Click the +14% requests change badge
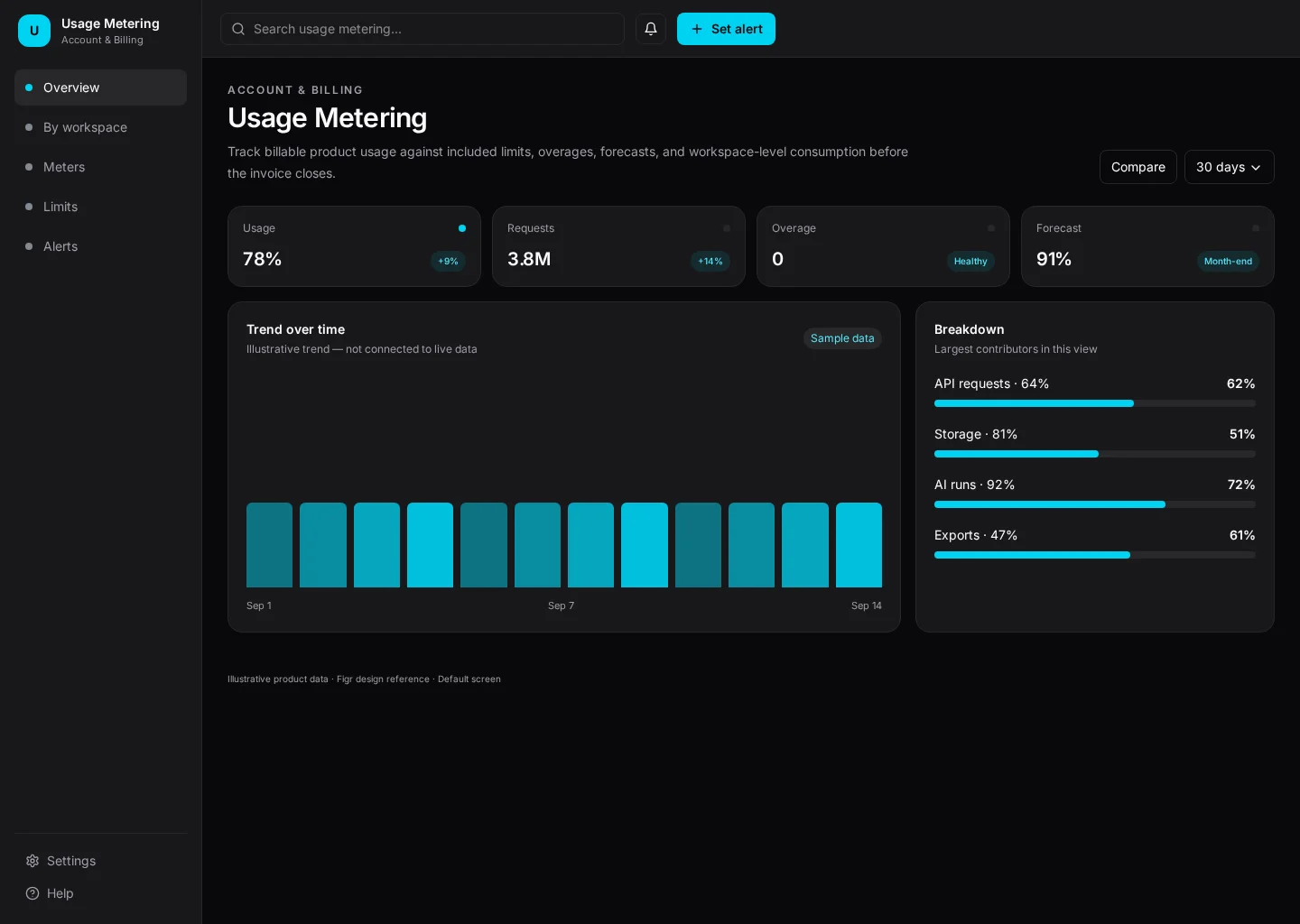Viewport: 1300px width, 924px height. pos(710,262)
